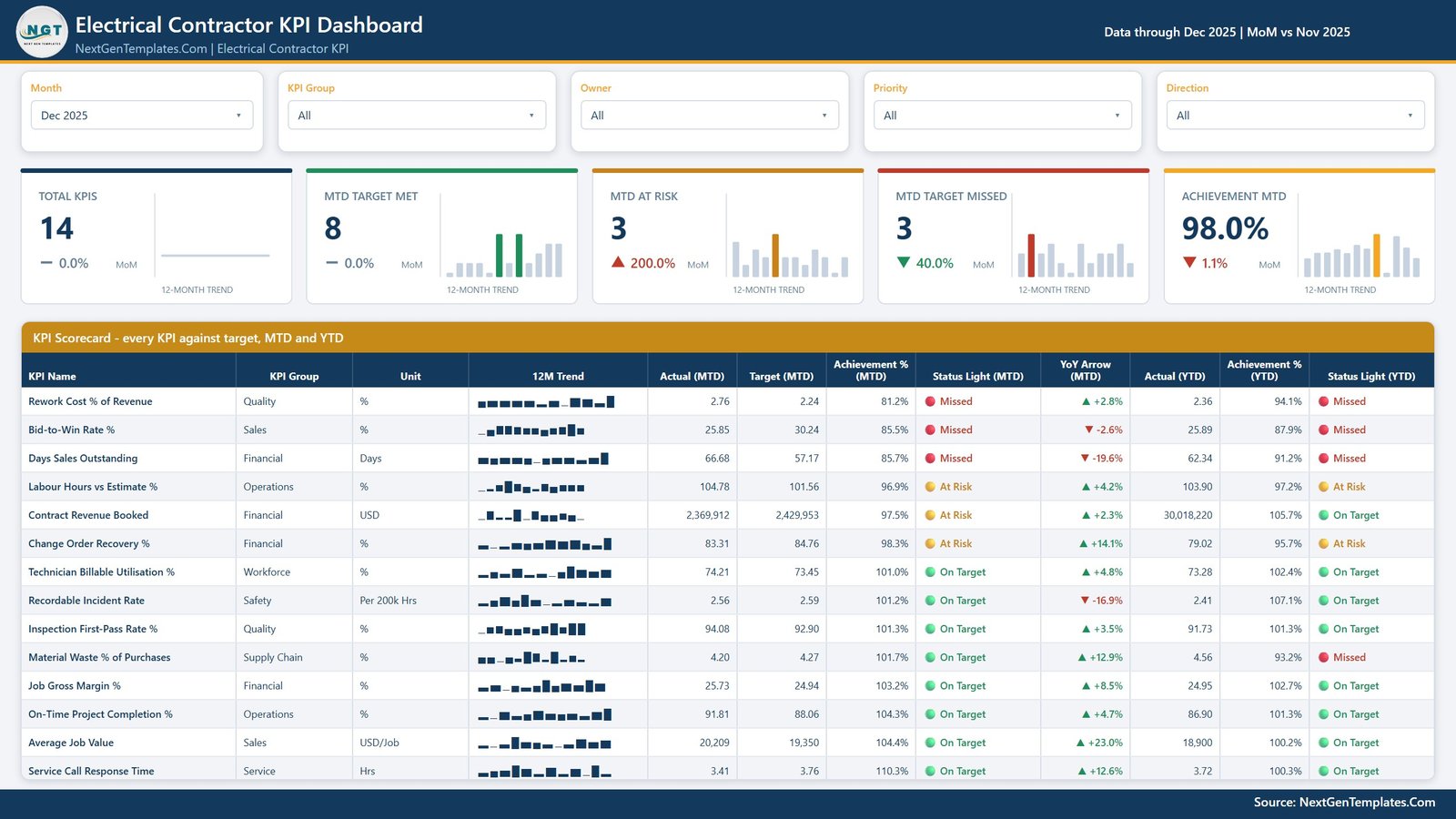Screen dimensions: 1456x819
Task: Click red MTD status light for Bid-to-Win Rate %
Action: pyautogui.click(x=931, y=430)
